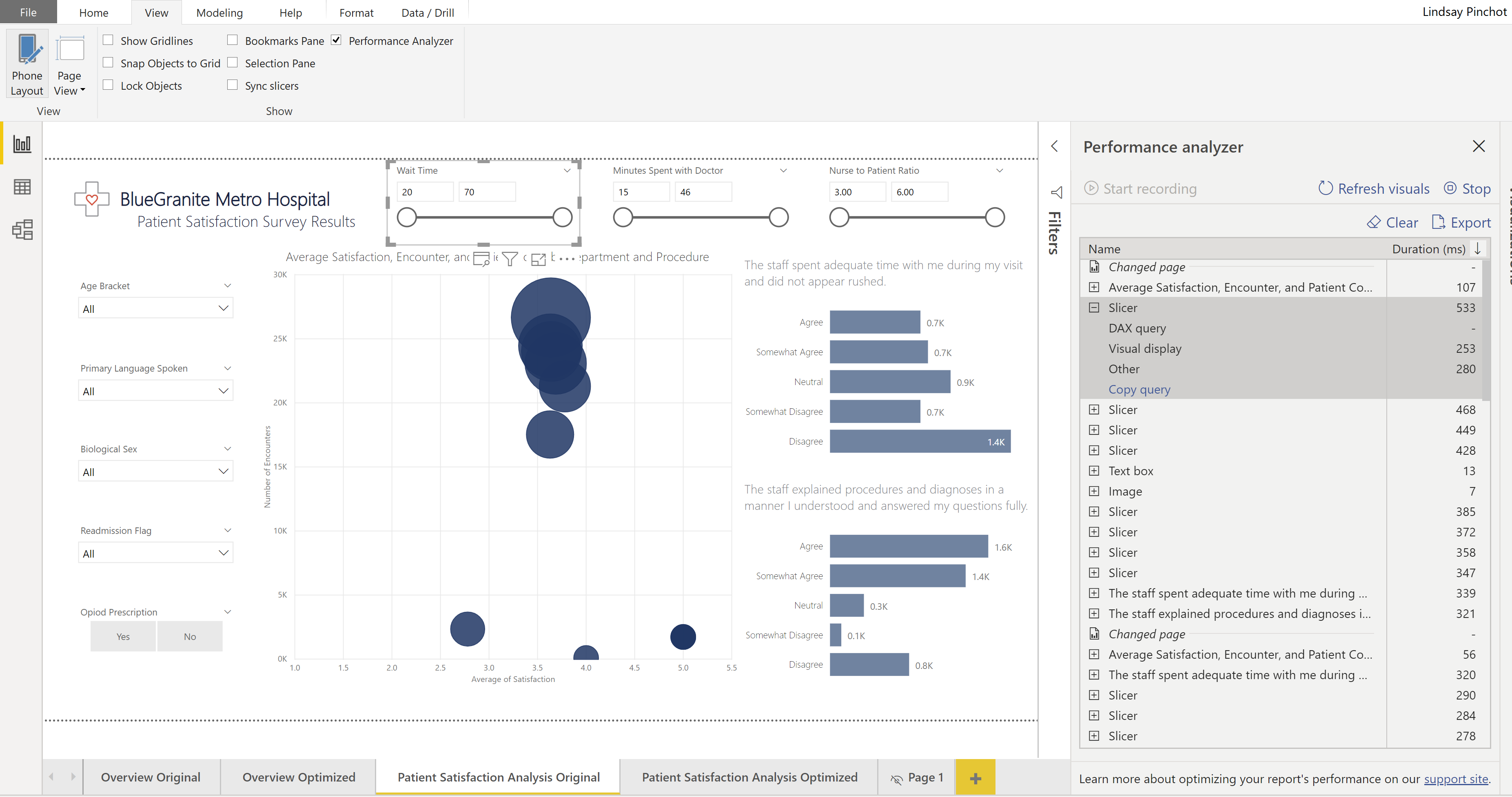The height and width of the screenshot is (797, 1512).
Task: Click the Export icon in Performance analyzer
Action: tap(1438, 222)
